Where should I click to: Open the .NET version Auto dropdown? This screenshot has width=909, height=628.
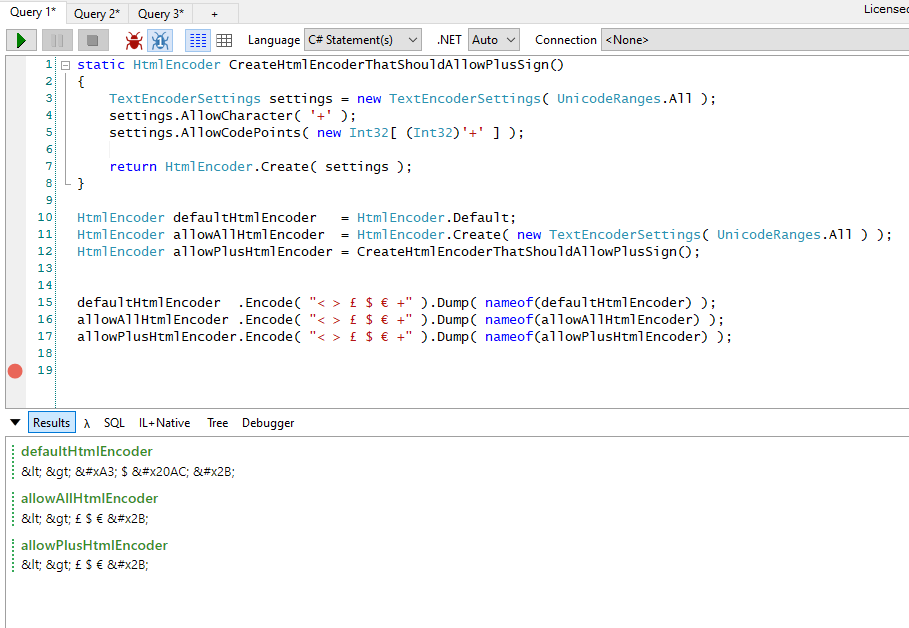[493, 40]
